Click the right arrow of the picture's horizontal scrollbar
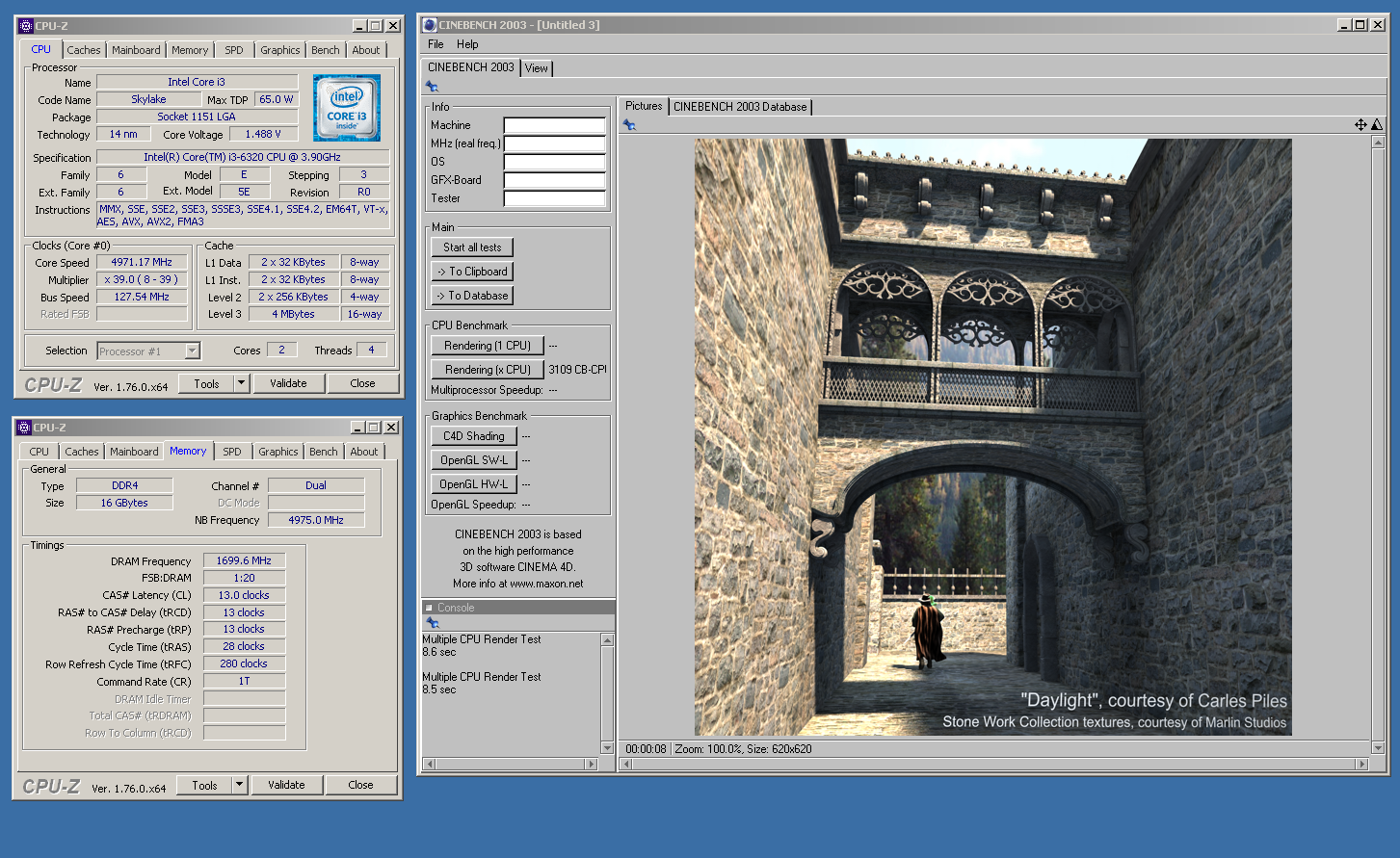The height and width of the screenshot is (858, 1400). point(1361,764)
